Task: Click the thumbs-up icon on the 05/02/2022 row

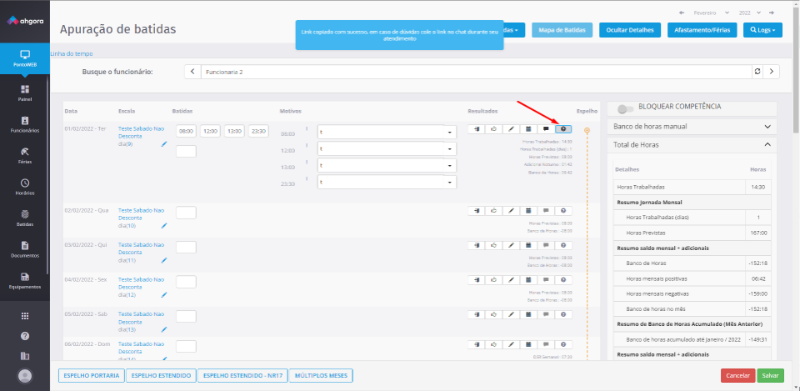Action: coord(494,314)
